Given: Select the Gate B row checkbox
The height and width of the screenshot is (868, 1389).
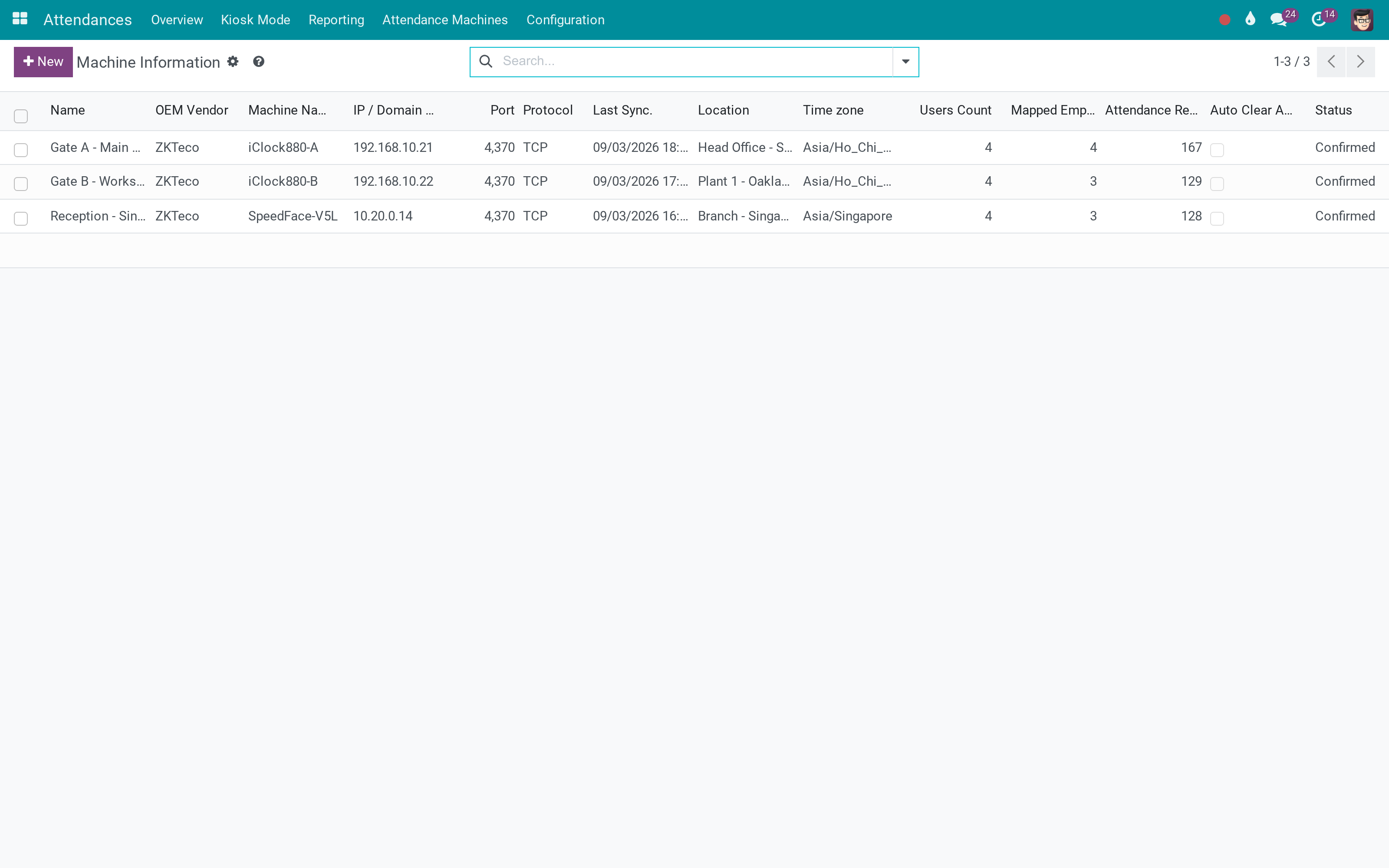Looking at the screenshot, I should [x=21, y=184].
